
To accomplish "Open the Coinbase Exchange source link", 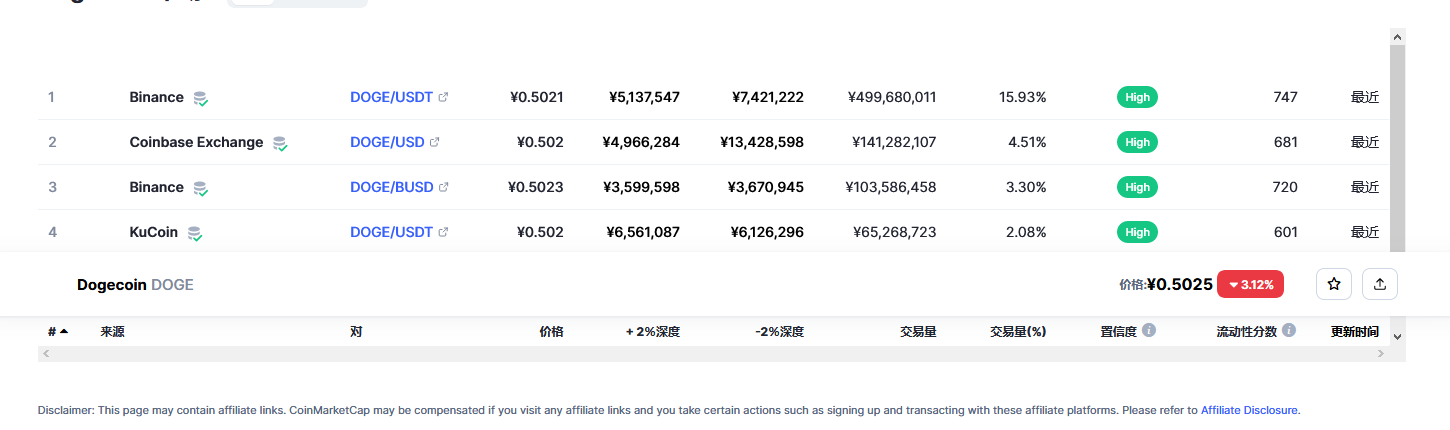I will tap(196, 142).
